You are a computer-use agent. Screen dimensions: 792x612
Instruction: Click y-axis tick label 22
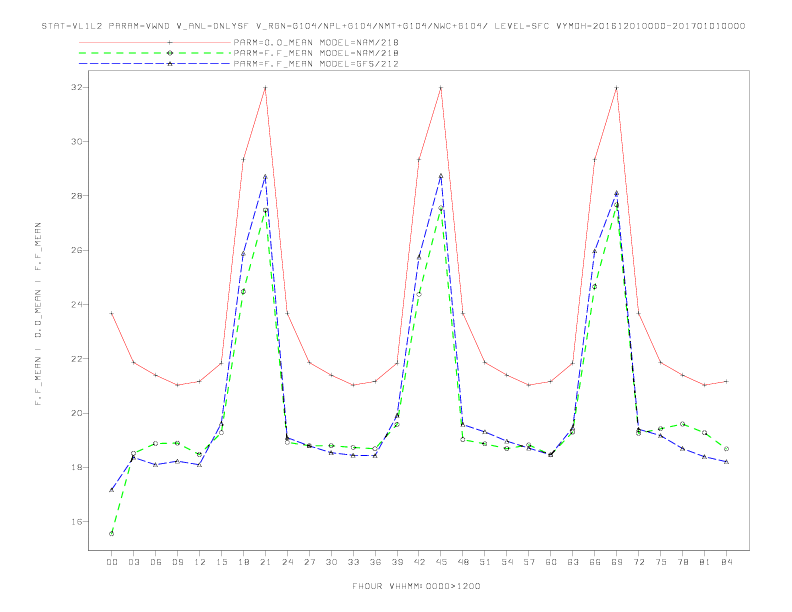click(76, 359)
